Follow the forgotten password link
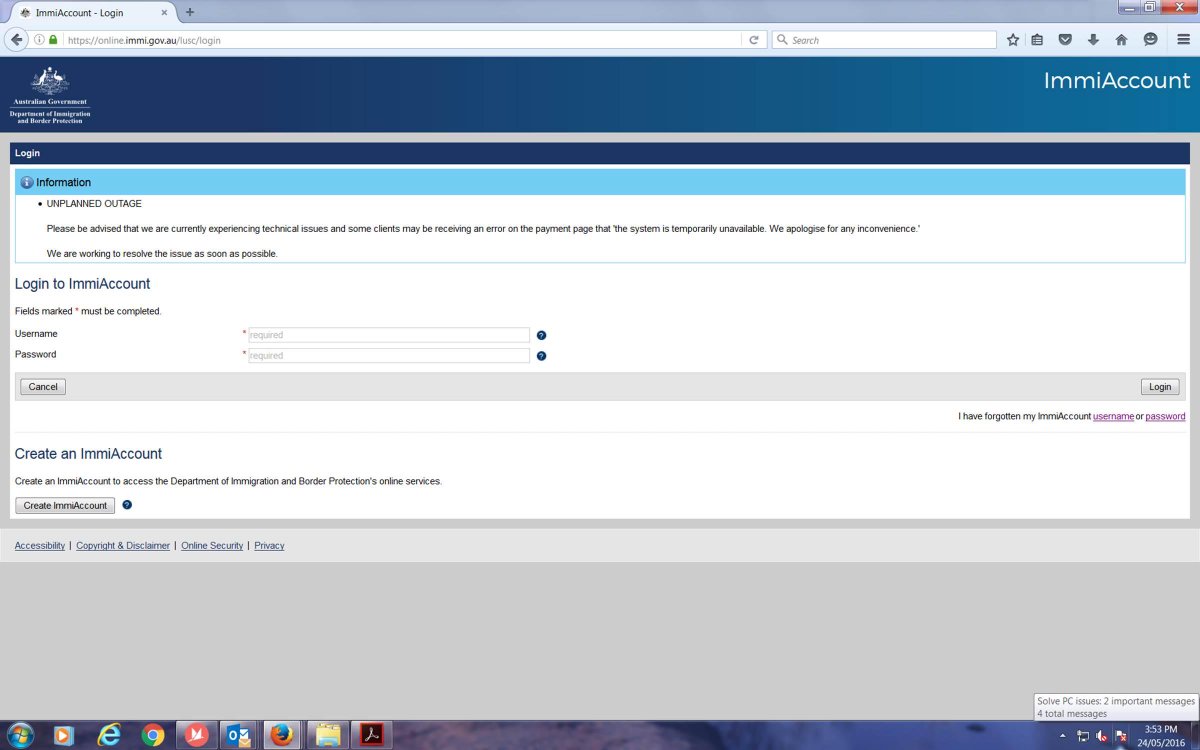 point(1165,416)
